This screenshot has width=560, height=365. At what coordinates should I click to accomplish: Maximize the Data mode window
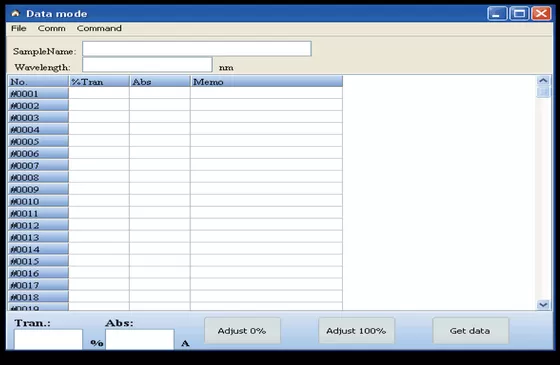[519, 14]
